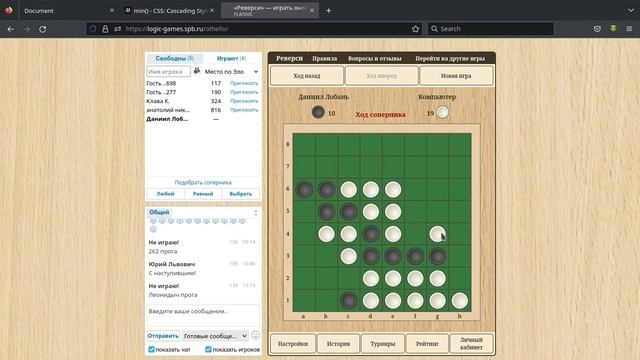Click the 'Ход вперед' redo button
640x360 pixels.
pos(382,76)
